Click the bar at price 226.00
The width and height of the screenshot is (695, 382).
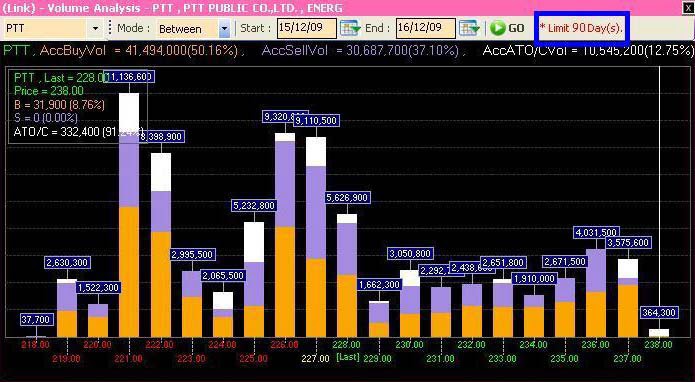pos(285,235)
